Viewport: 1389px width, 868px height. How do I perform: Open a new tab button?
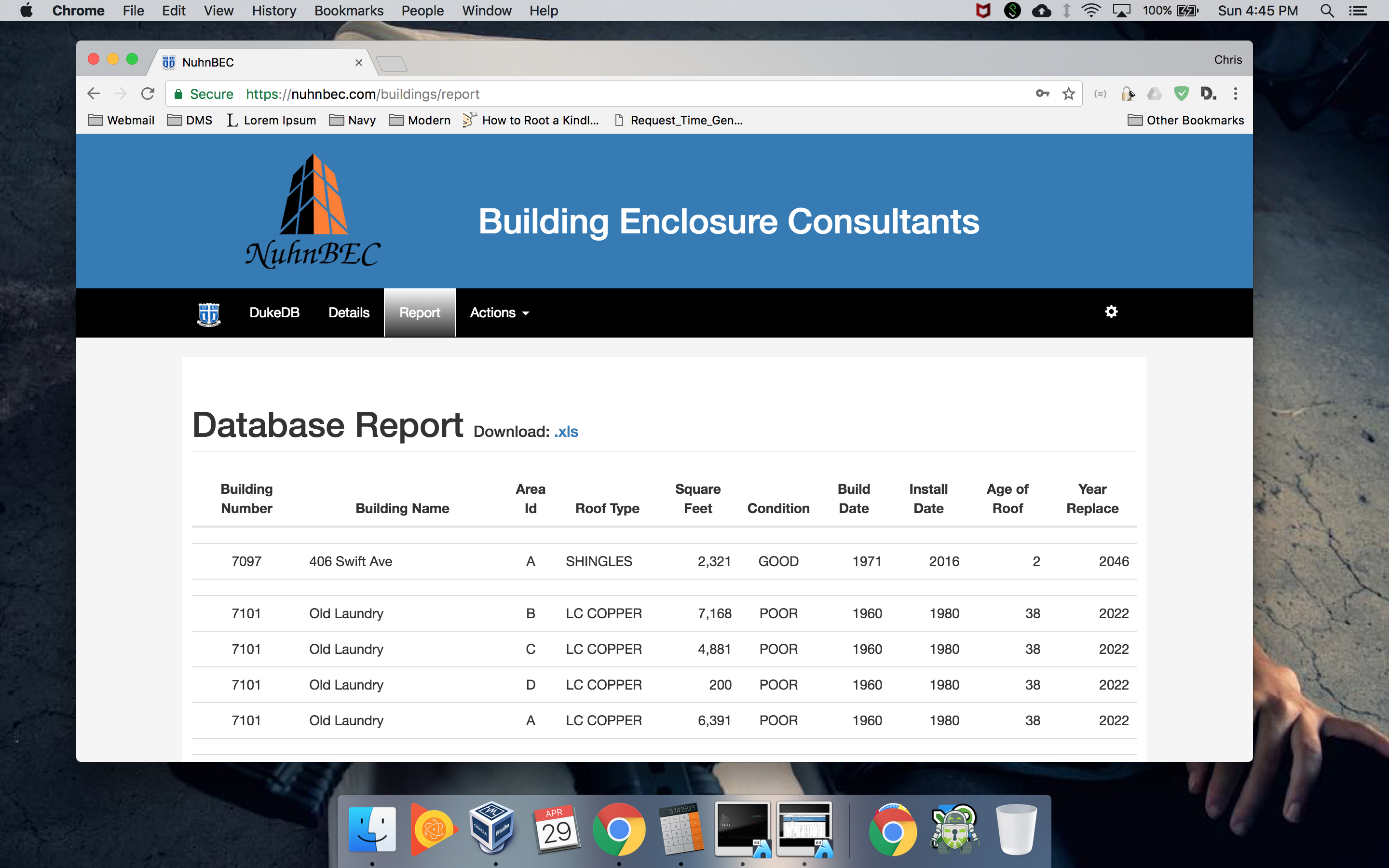[x=393, y=64]
